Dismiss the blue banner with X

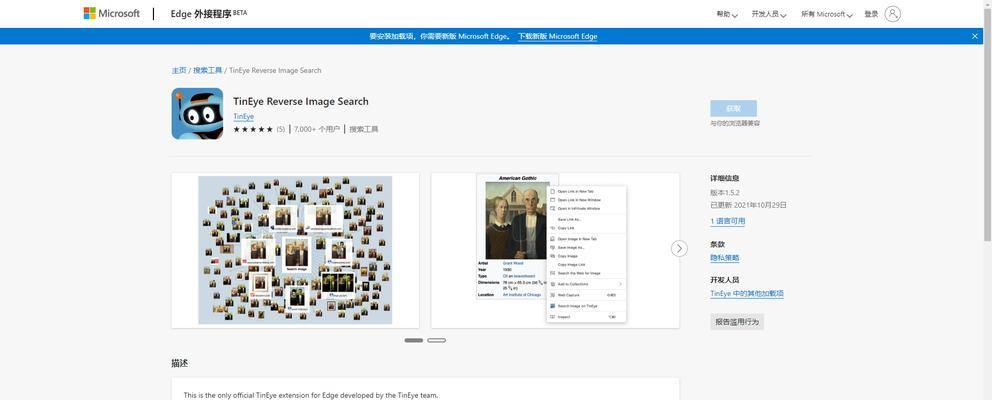click(x=975, y=36)
